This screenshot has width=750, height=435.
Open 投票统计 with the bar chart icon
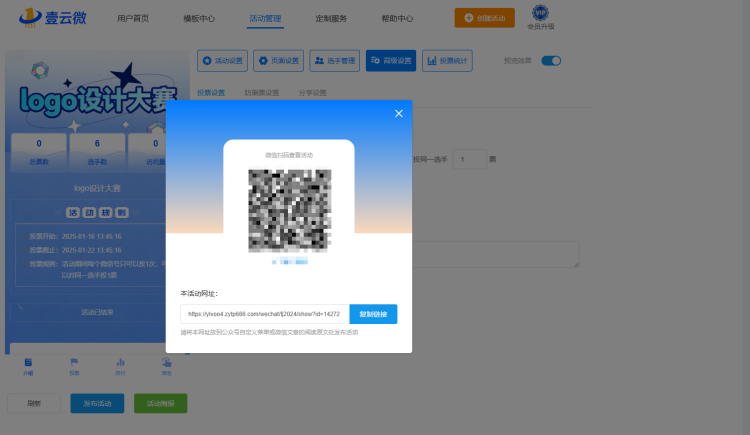[447, 61]
